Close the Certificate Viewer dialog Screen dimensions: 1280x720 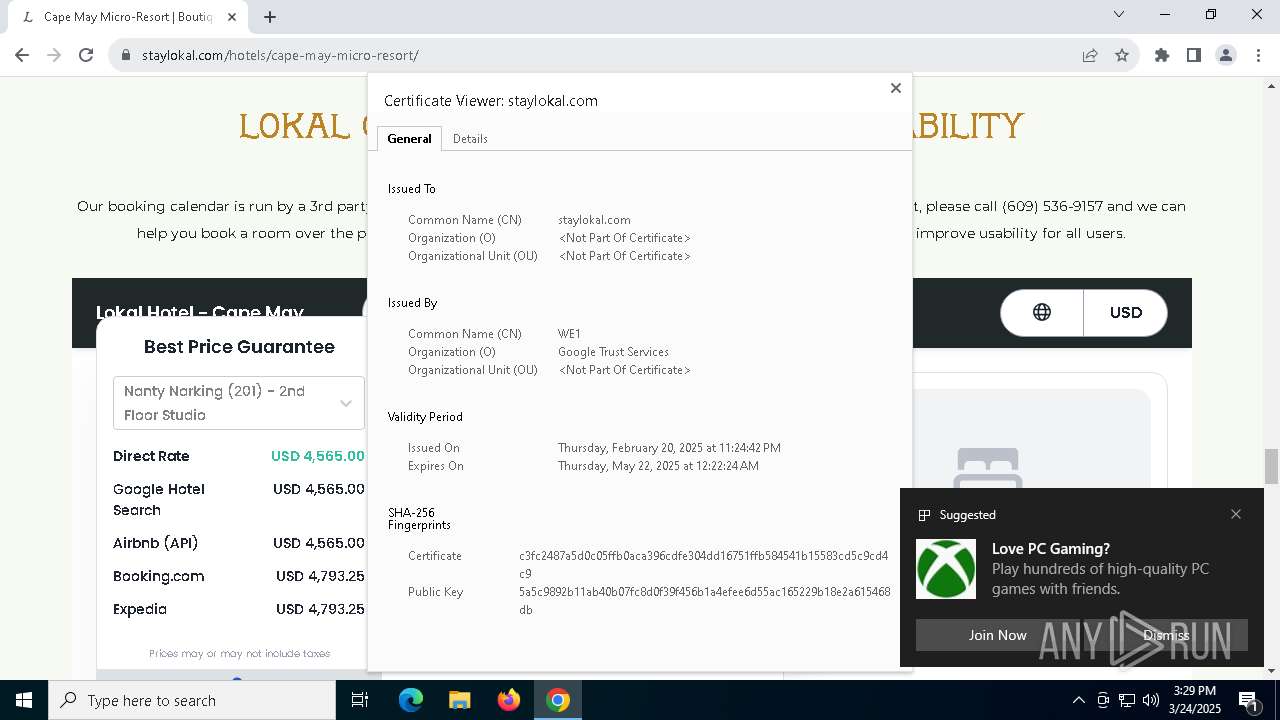[896, 88]
